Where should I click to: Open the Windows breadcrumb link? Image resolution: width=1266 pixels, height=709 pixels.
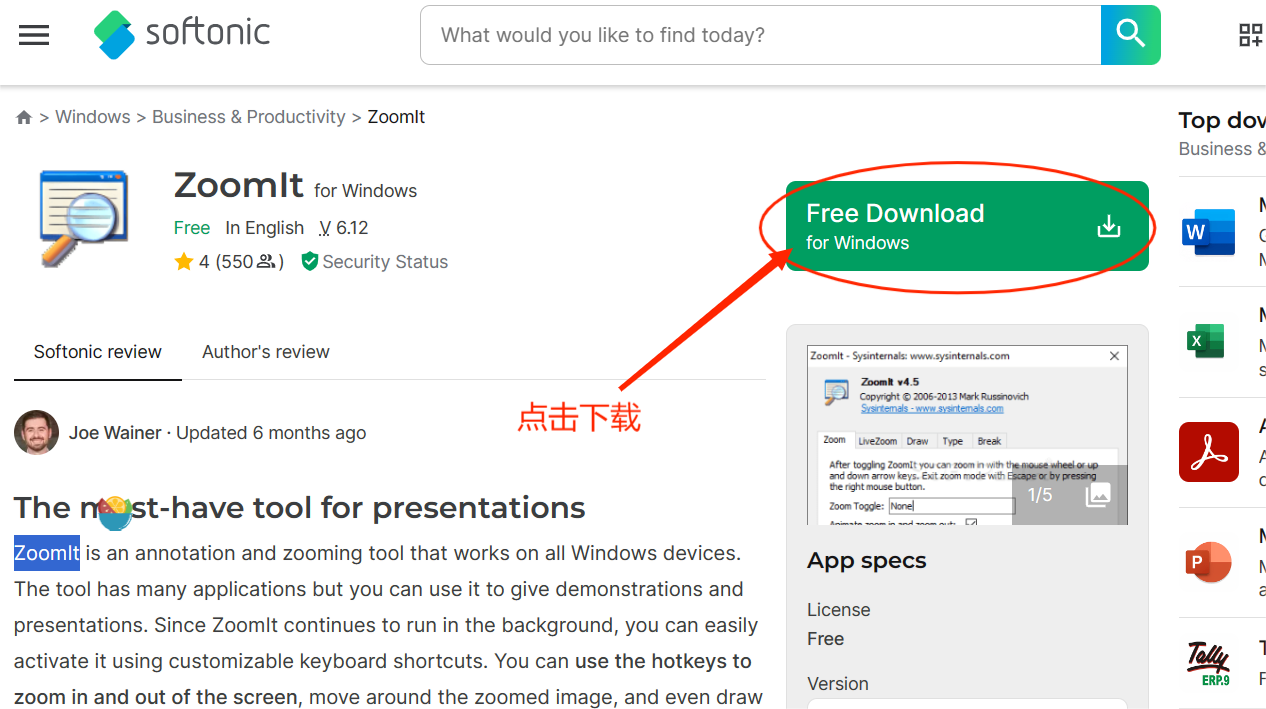coord(93,117)
